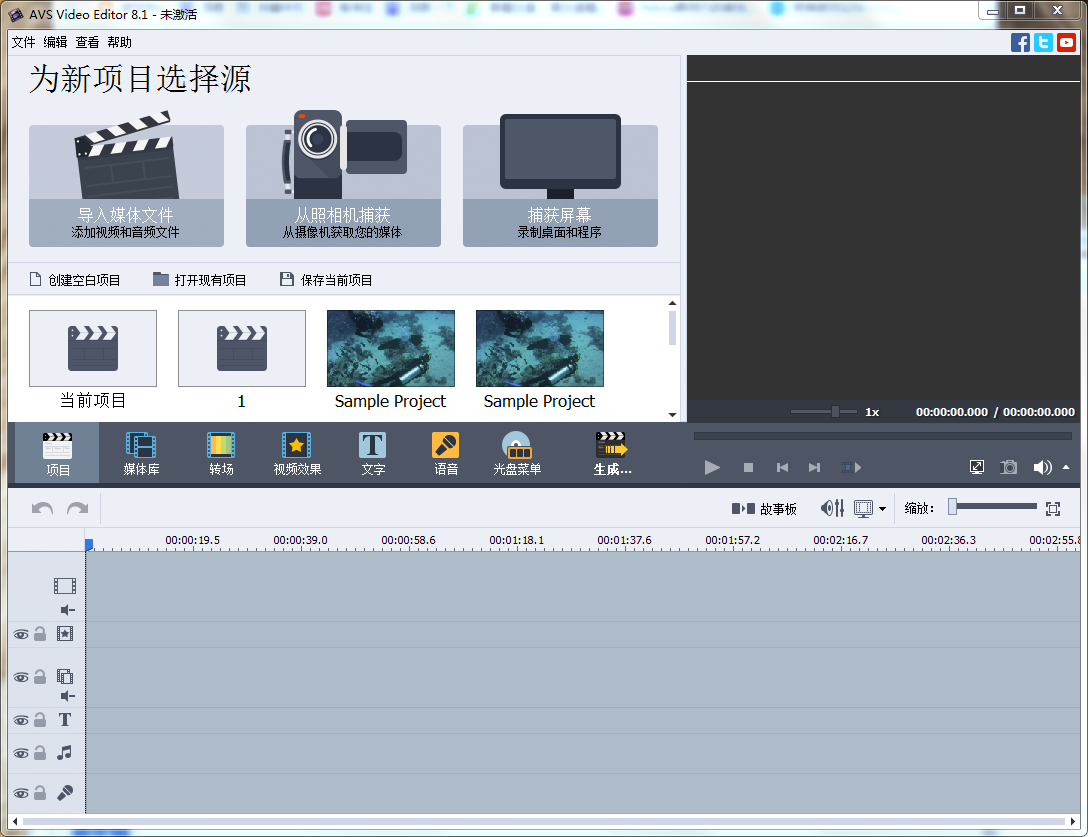Switch to the 语音 tab
Image resolution: width=1088 pixels, height=837 pixels.
tap(445, 453)
